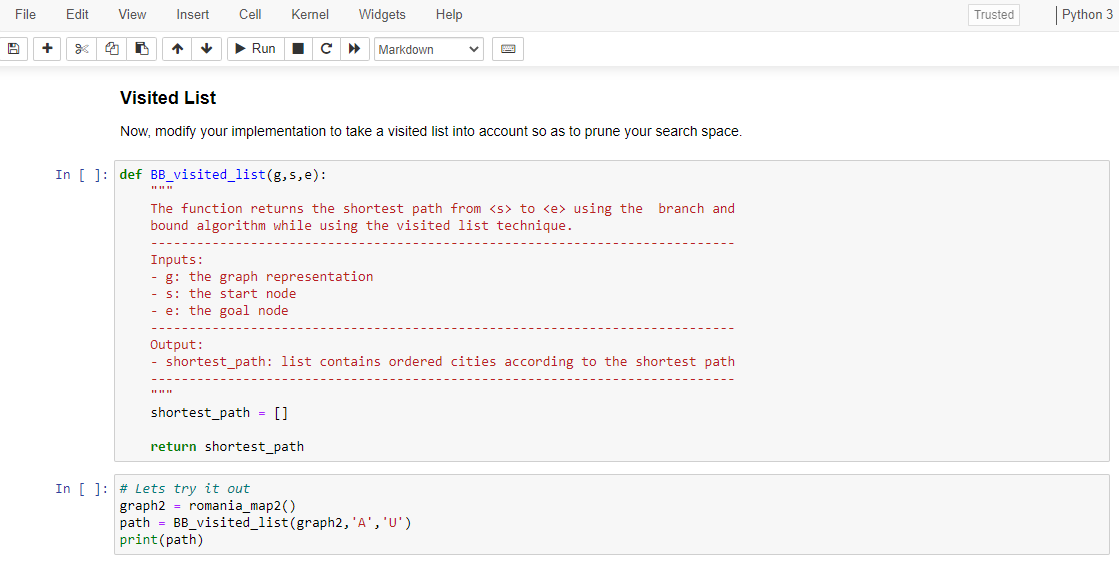The height and width of the screenshot is (580, 1119).
Task: Interrupt the kernel with the stop icon
Action: [297, 48]
